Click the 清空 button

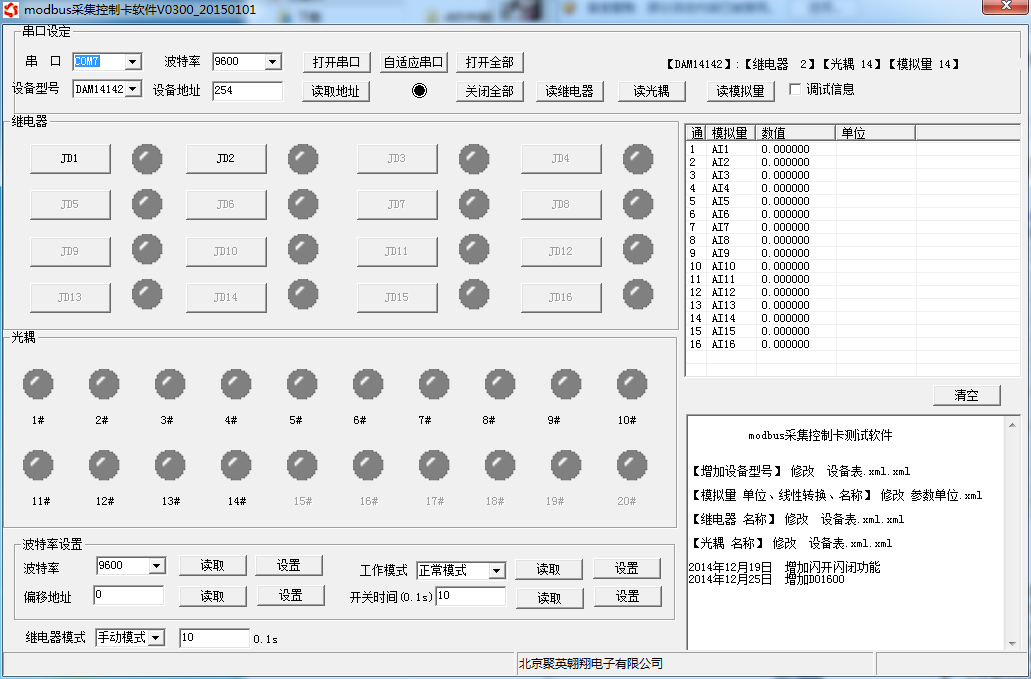tap(966, 395)
